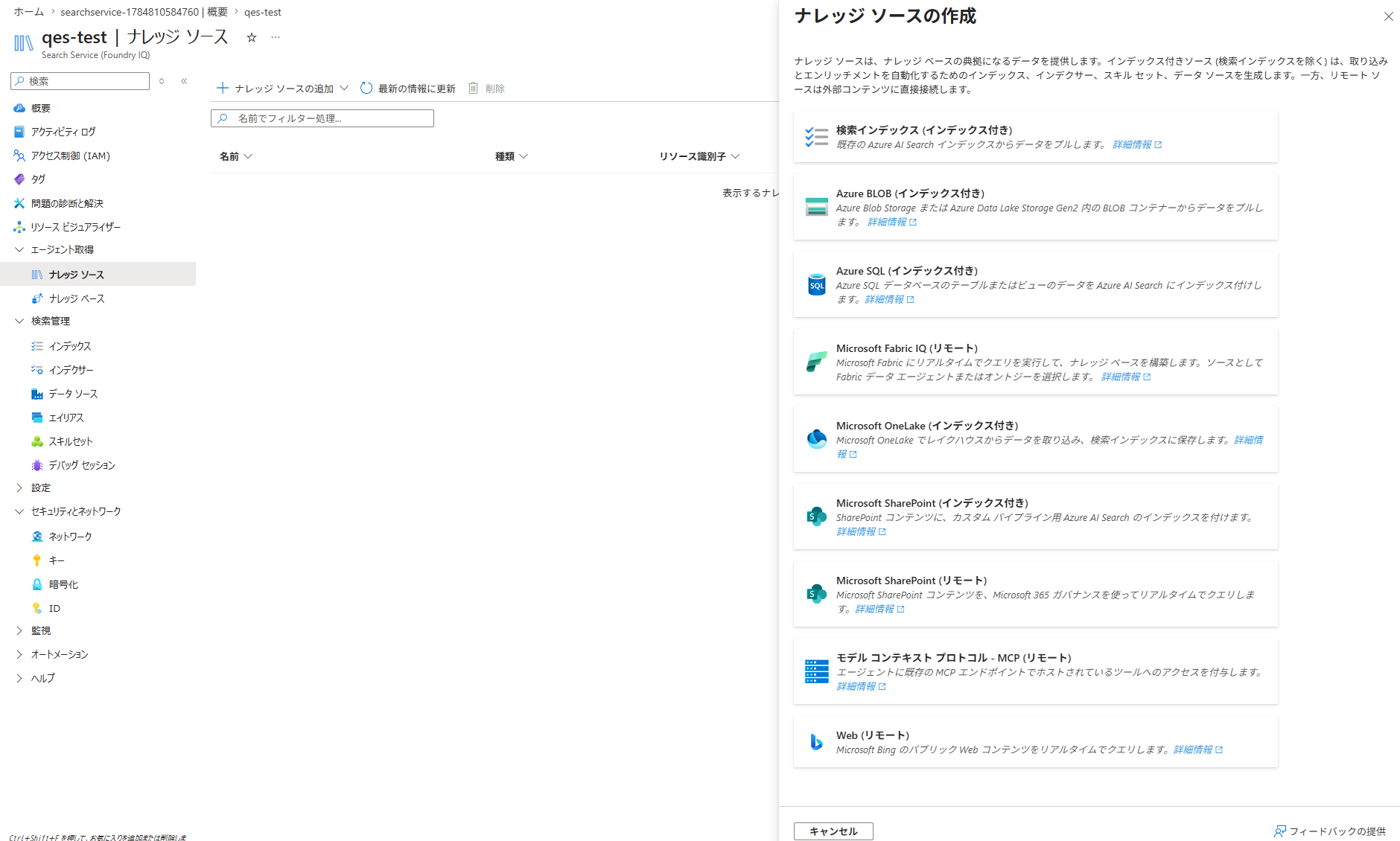Open 詳細情報 link for 検索インデックス
The height and width of the screenshot is (841, 1400).
click(1137, 144)
